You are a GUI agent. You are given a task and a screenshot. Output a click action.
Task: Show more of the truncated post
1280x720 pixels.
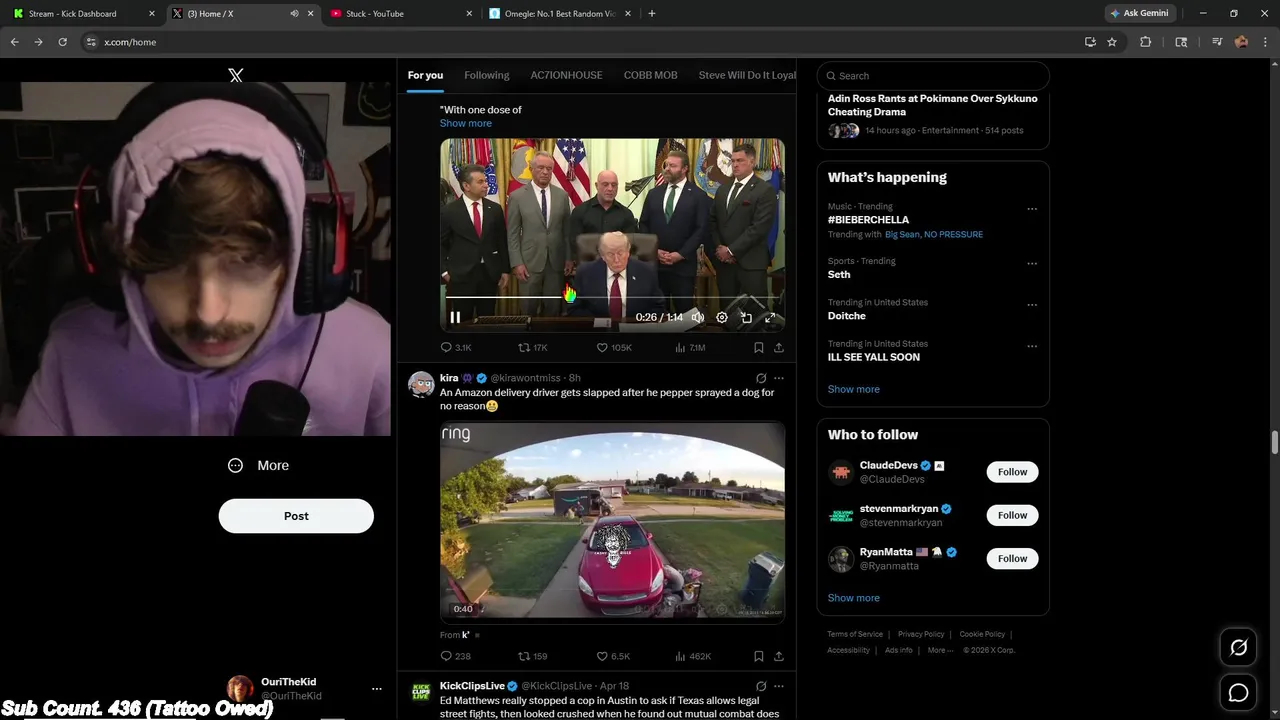tap(466, 123)
